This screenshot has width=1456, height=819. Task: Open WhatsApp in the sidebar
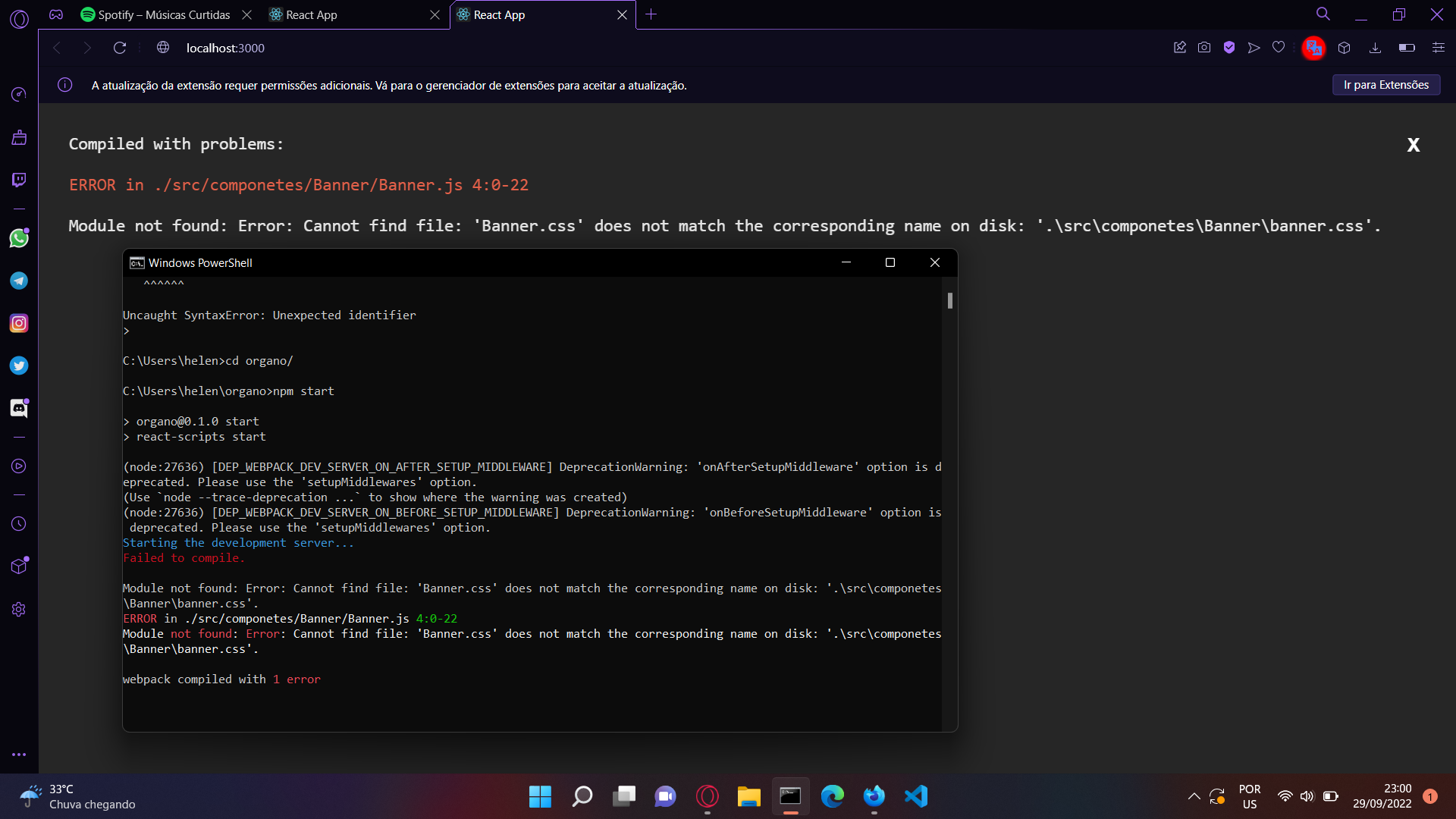19,238
